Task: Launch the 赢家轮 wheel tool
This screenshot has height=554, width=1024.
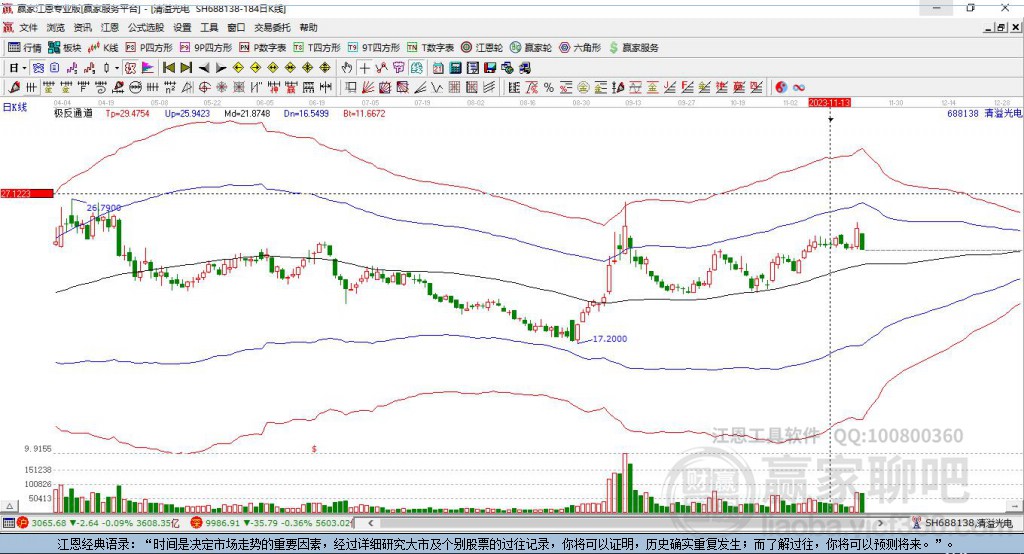Action: (x=531, y=48)
